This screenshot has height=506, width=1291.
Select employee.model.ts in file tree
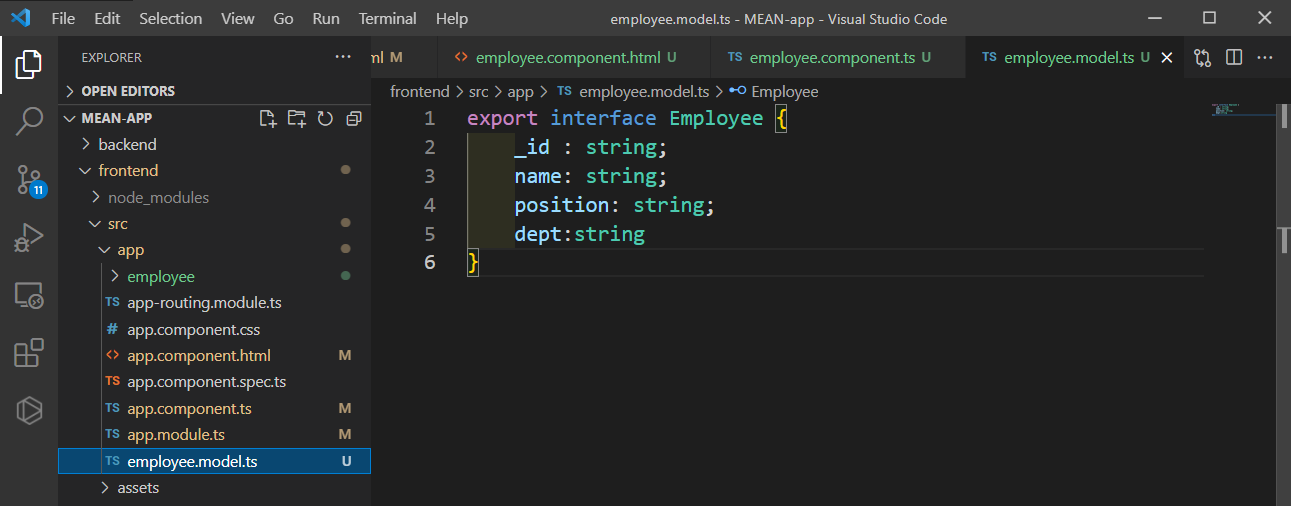click(x=214, y=461)
